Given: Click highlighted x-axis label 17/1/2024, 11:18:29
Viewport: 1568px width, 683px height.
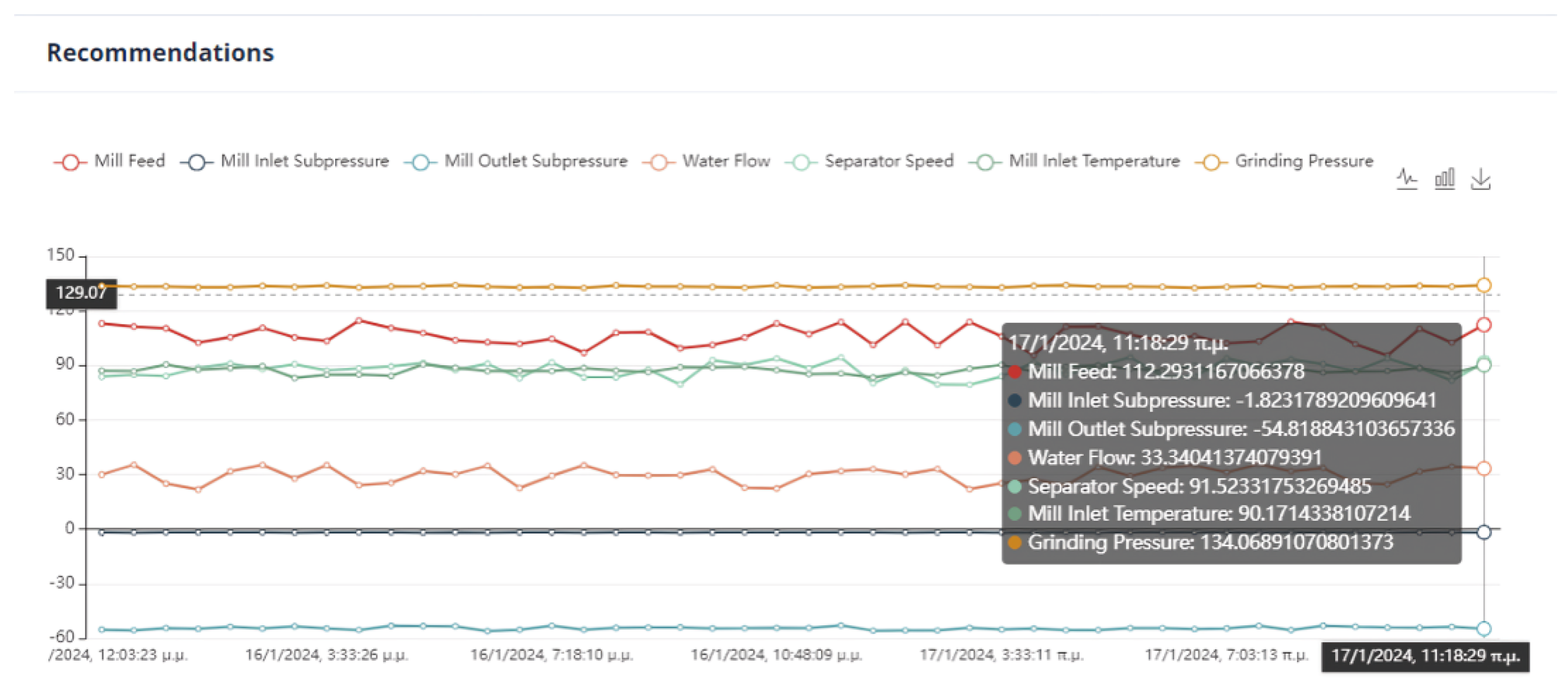Looking at the screenshot, I should click(x=1425, y=656).
